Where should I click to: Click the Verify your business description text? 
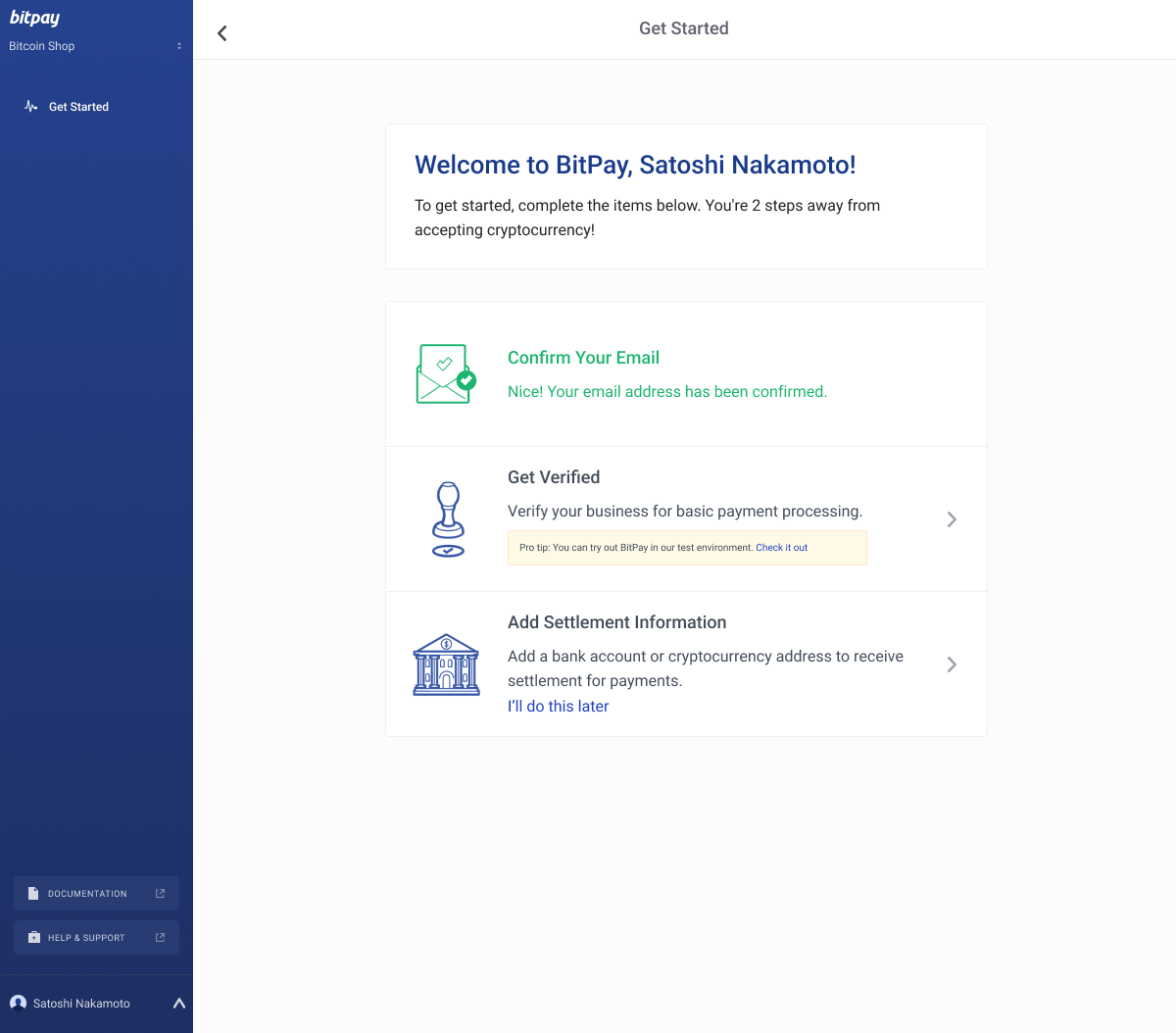pos(685,512)
